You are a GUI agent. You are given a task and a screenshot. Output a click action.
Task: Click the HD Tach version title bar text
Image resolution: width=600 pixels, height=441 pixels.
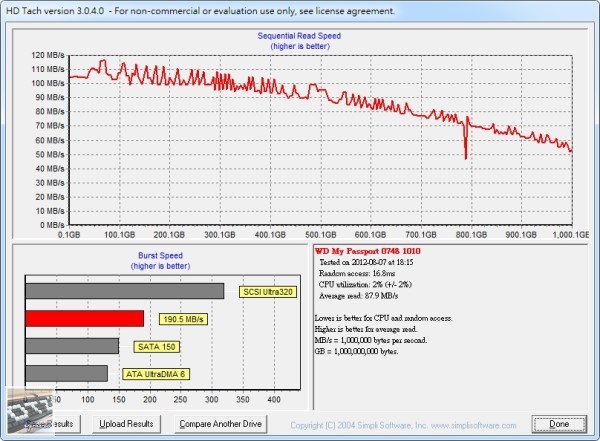(200, 11)
